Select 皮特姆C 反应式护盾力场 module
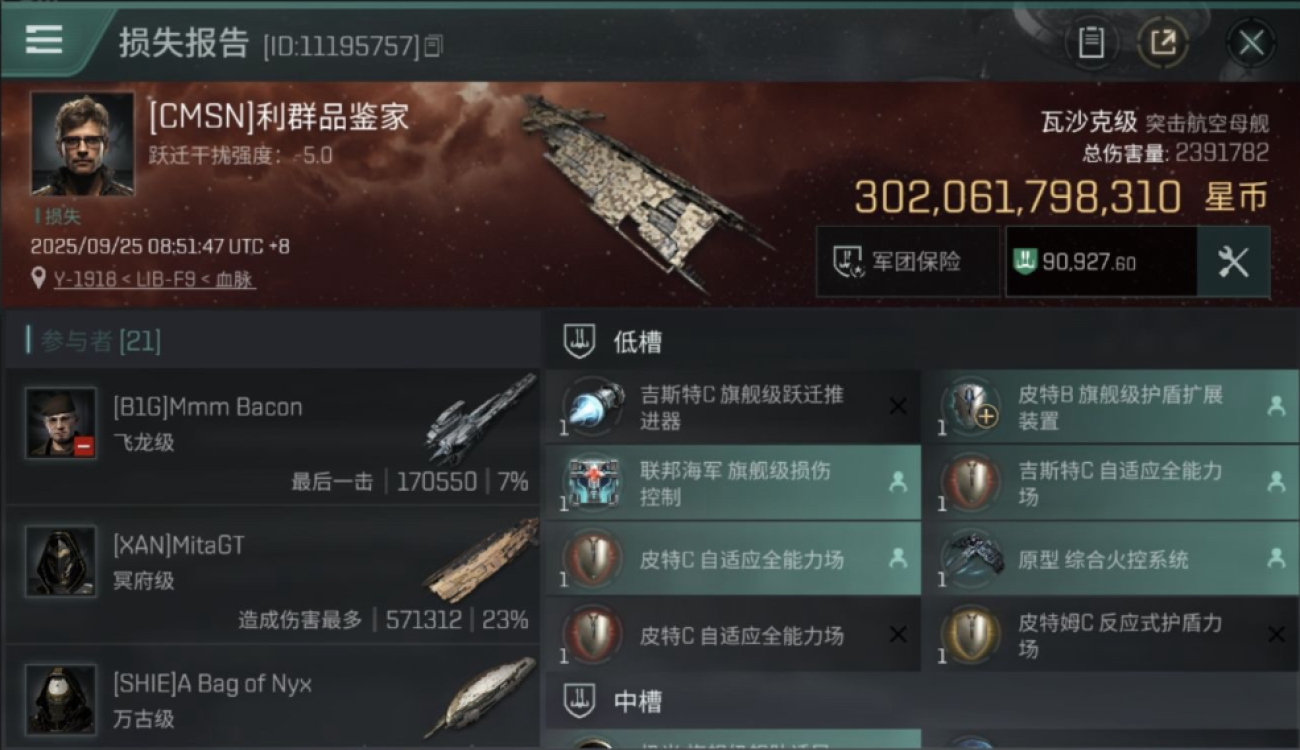1300x750 pixels. [x=1110, y=635]
